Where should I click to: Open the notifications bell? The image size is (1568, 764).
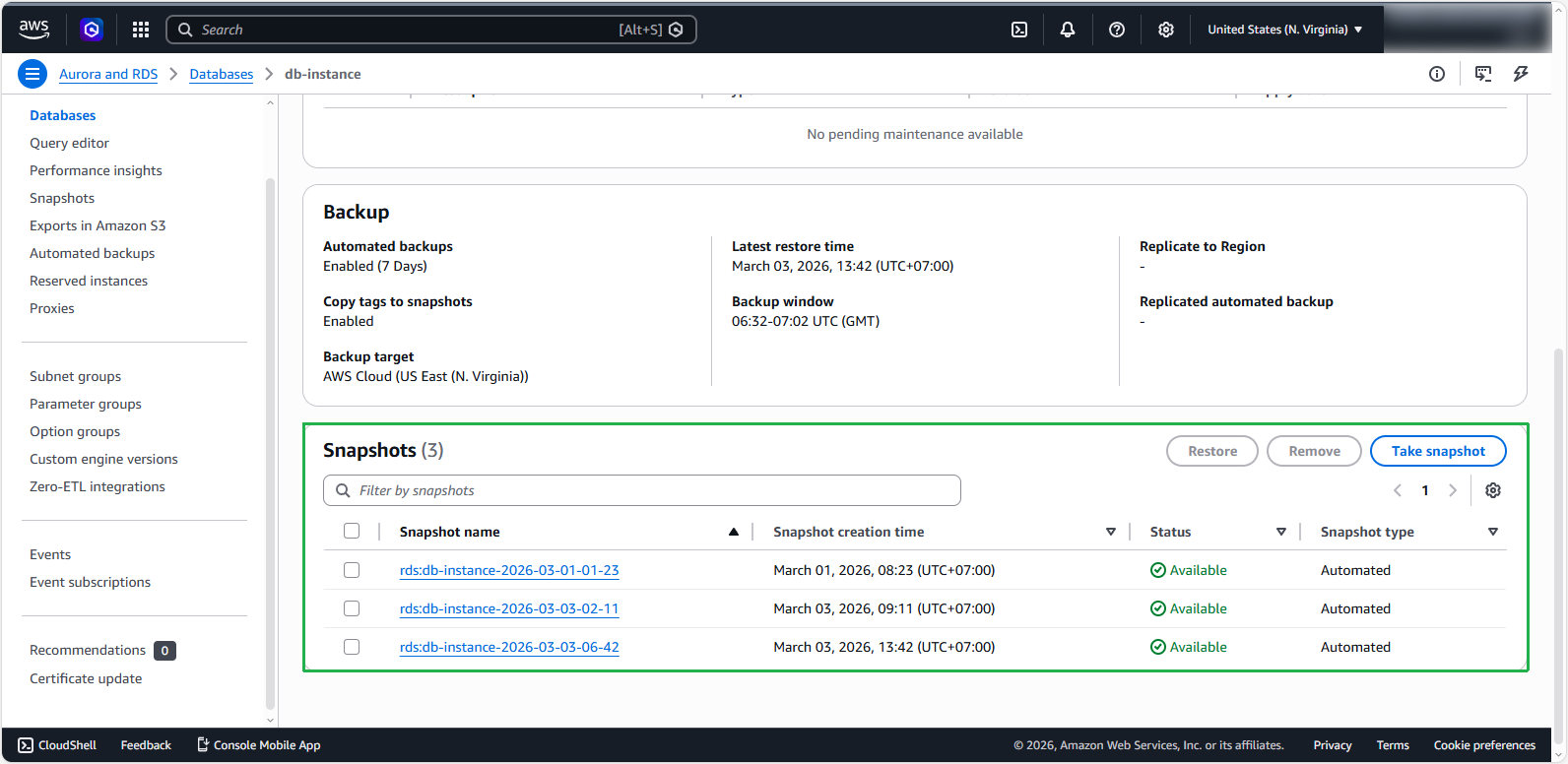(1068, 30)
